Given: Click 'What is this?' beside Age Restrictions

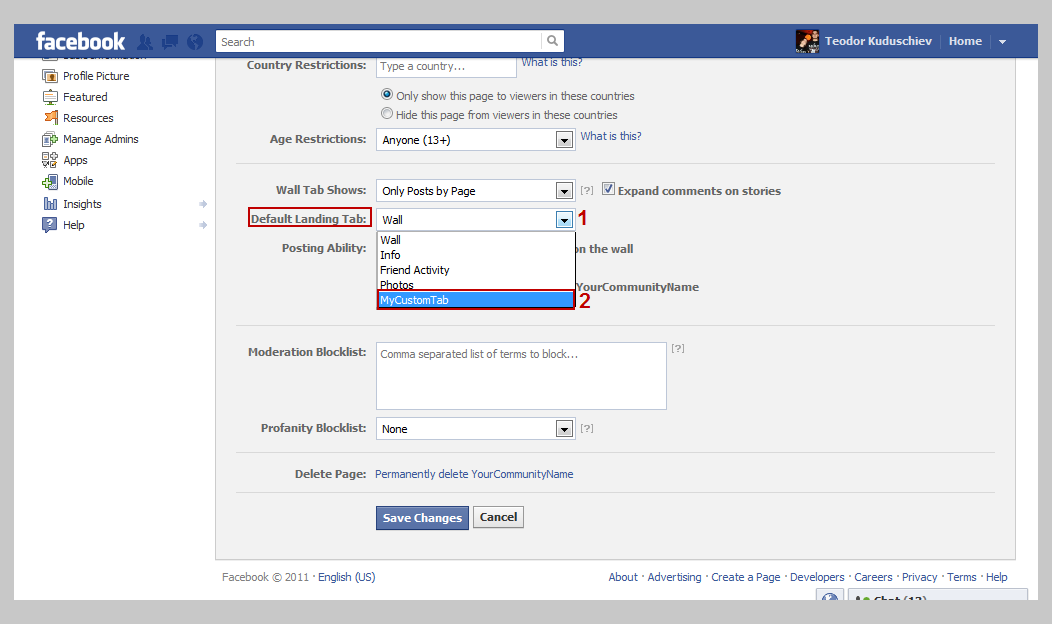Looking at the screenshot, I should tap(611, 136).
